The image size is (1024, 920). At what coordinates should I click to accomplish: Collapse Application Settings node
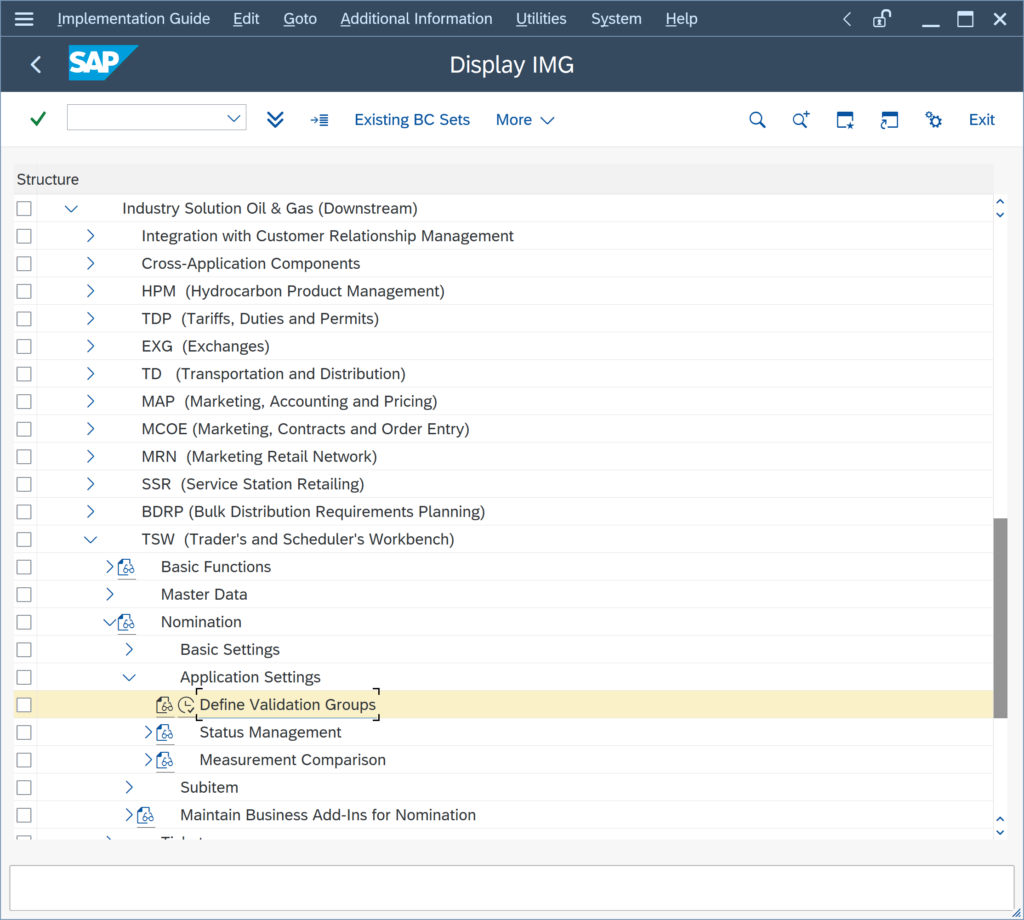coord(129,678)
